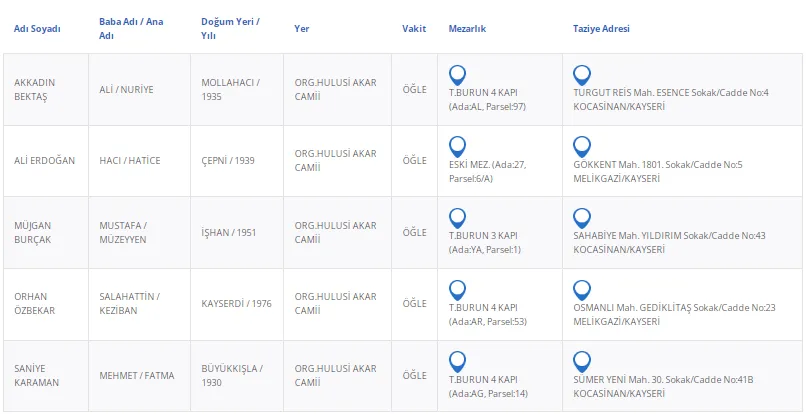
Task: Open cemetery location pin for Ali Erdoğan
Action: point(457,146)
